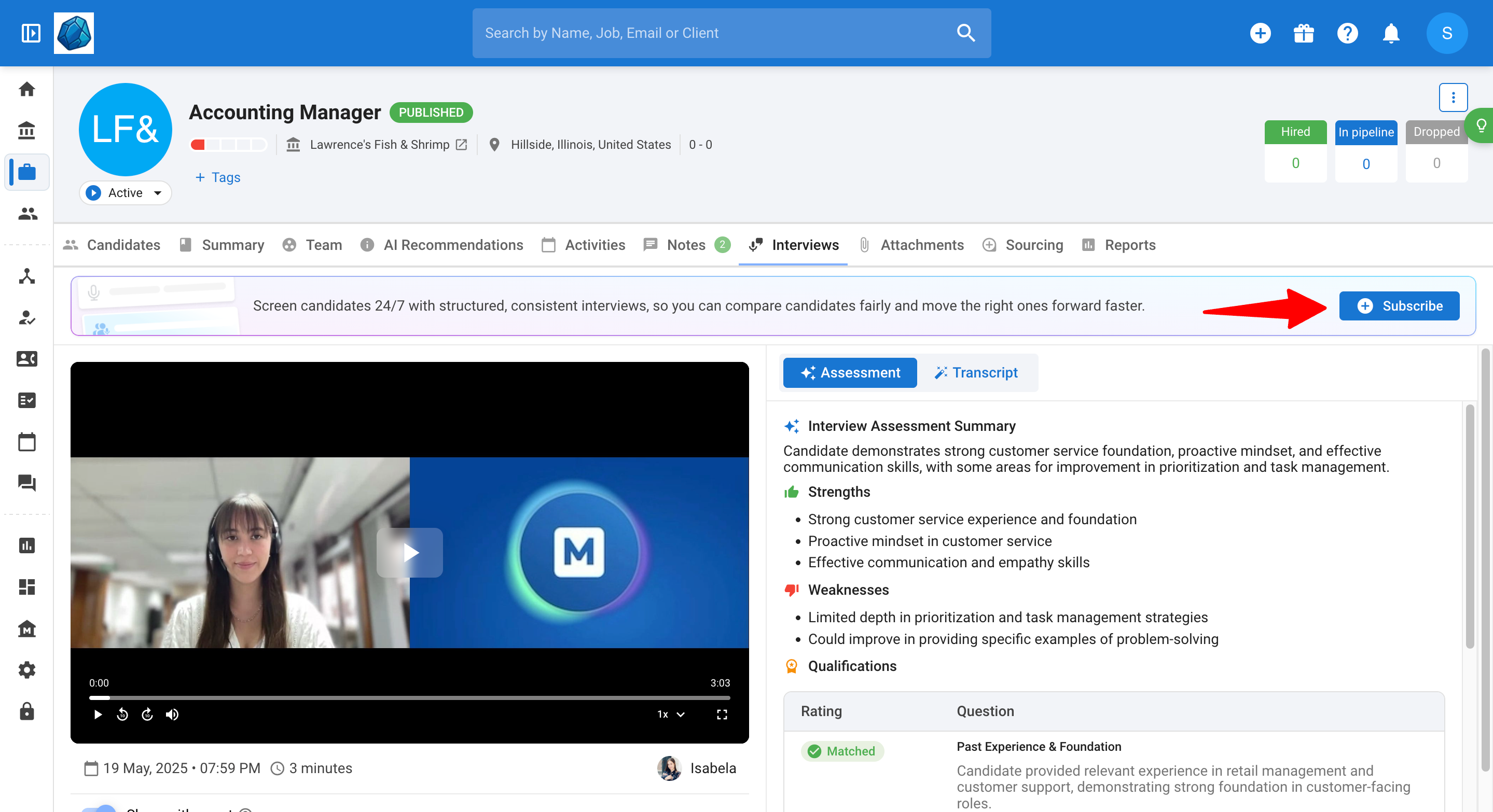Click the large play overlay on video
Viewport: 1493px width, 812px height.
pyautogui.click(x=409, y=553)
